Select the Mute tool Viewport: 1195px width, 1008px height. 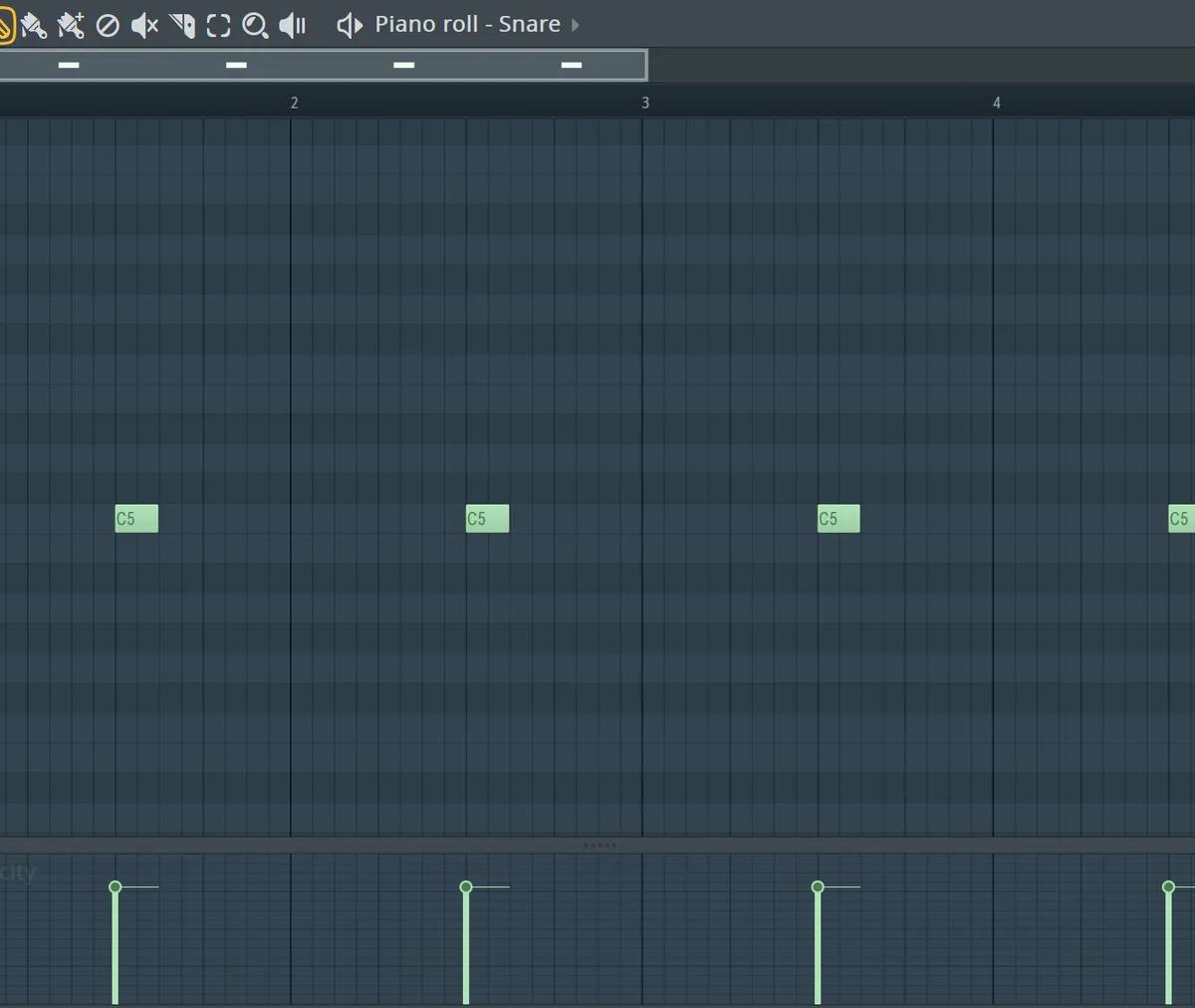click(144, 25)
